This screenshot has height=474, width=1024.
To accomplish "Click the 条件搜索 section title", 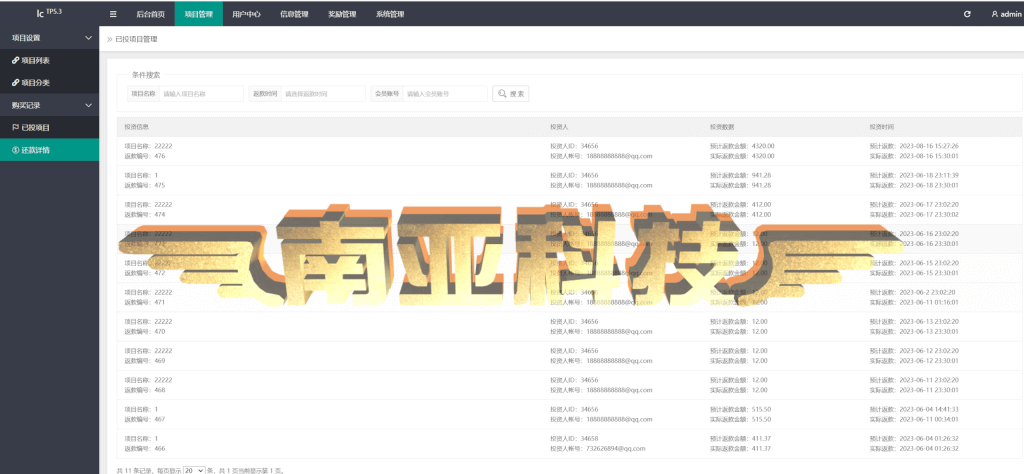I will 146,74.
